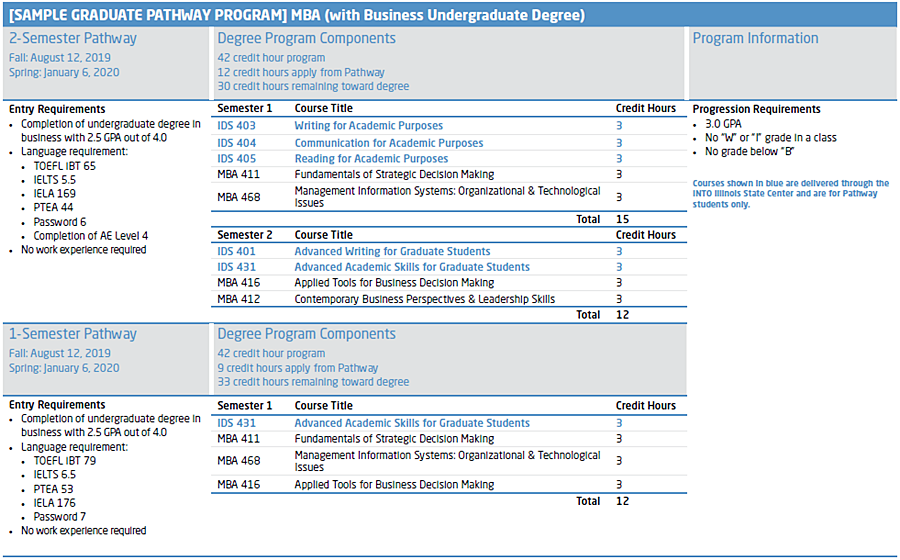Screen dimensions: 900x560
Task: Open the Communication for Academic Purposes course
Action: 388,143
